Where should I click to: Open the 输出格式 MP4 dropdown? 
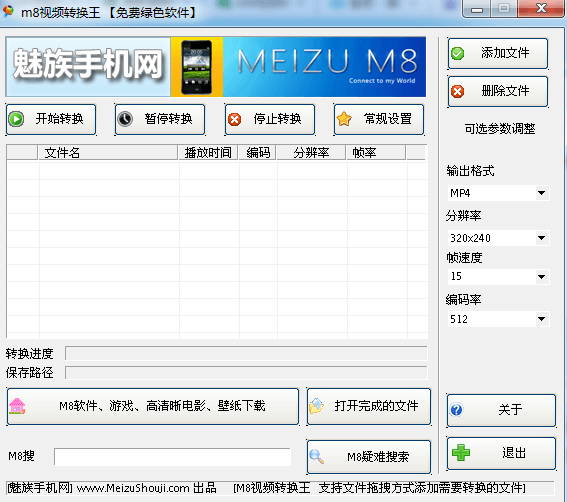coord(541,193)
